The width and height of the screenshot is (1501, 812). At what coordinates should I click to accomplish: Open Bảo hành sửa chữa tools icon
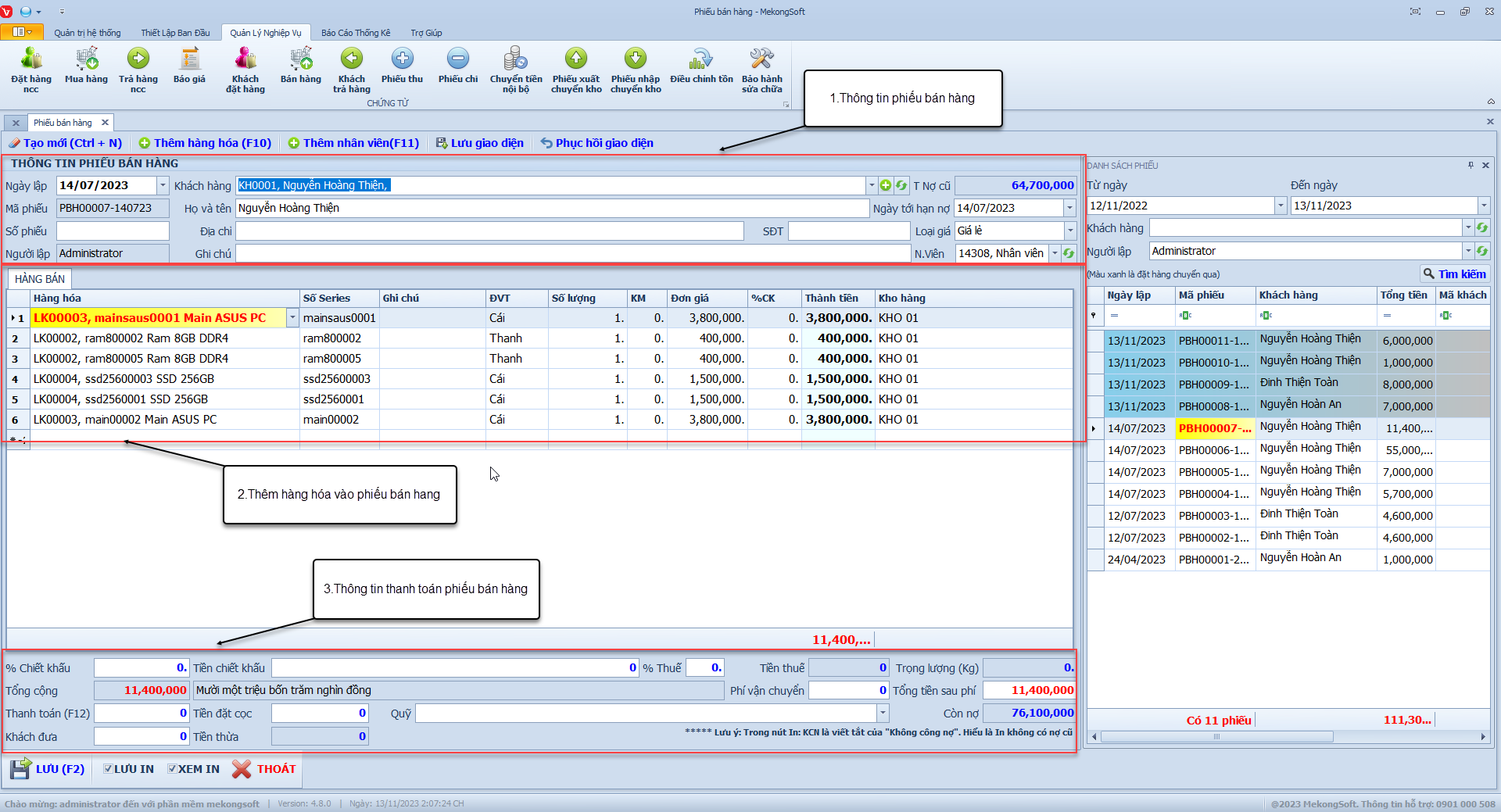[x=761, y=59]
